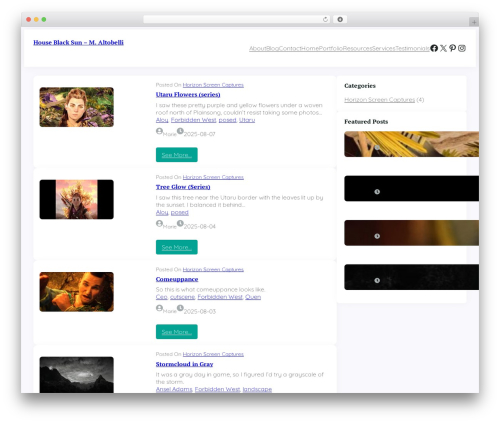Select the Ansel Adams tag link

(x=174, y=389)
